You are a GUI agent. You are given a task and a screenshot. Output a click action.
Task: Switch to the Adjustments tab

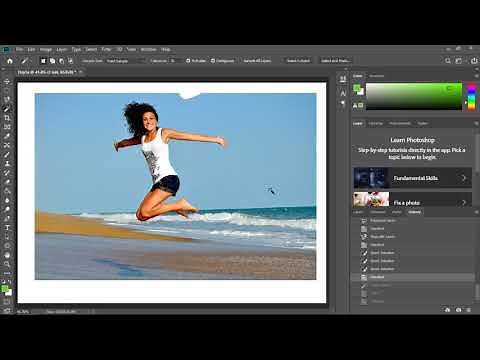click(399, 124)
